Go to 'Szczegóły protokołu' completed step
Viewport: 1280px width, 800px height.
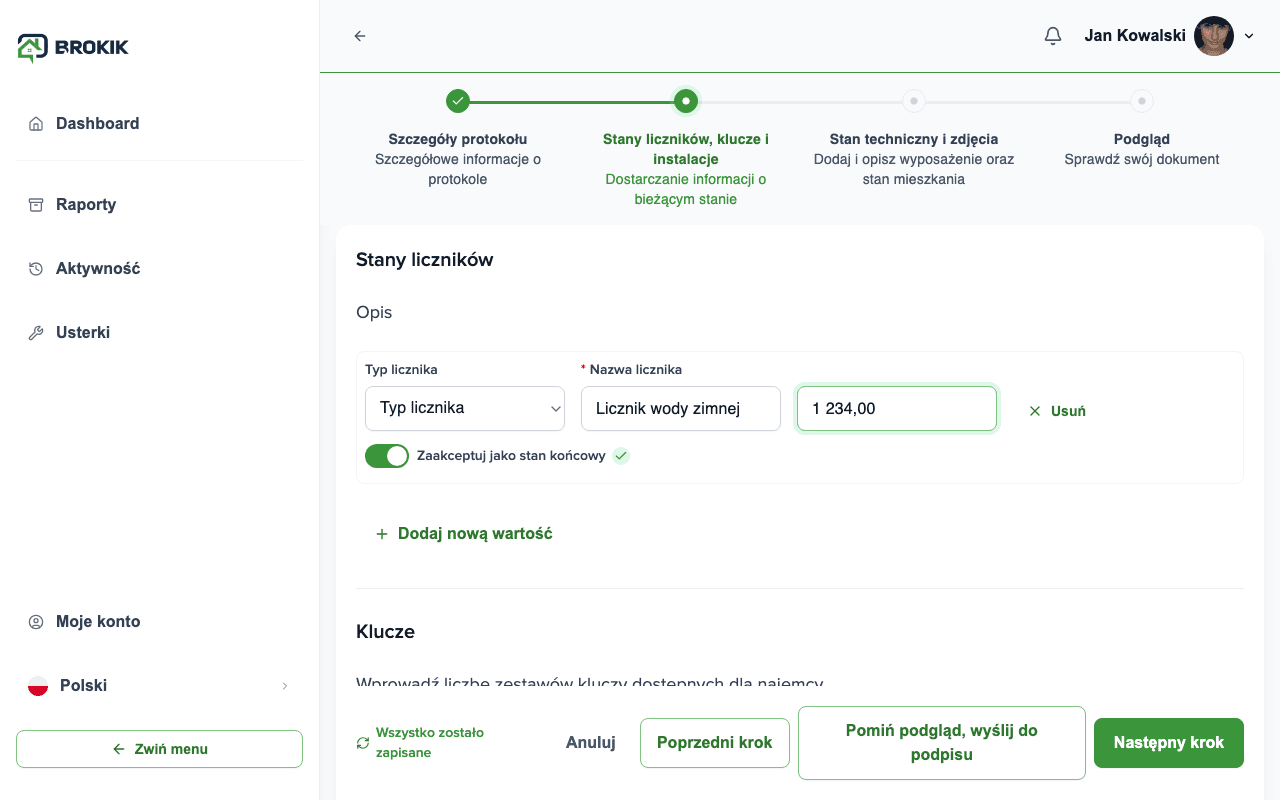click(457, 101)
